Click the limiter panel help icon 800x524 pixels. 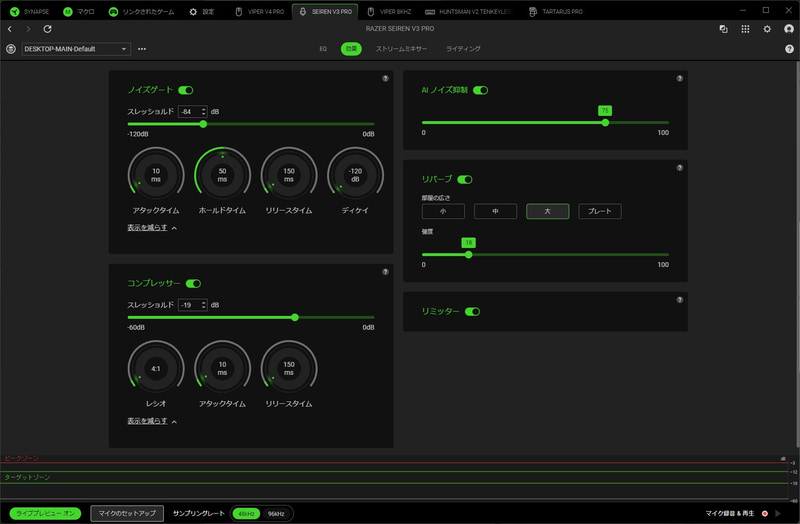coord(680,300)
